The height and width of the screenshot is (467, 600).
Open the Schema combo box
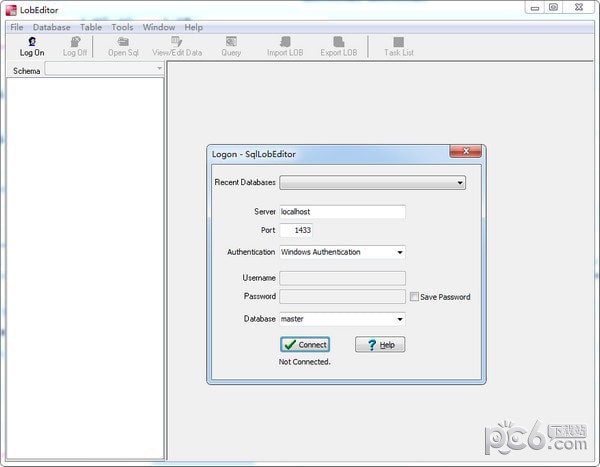pos(159,70)
